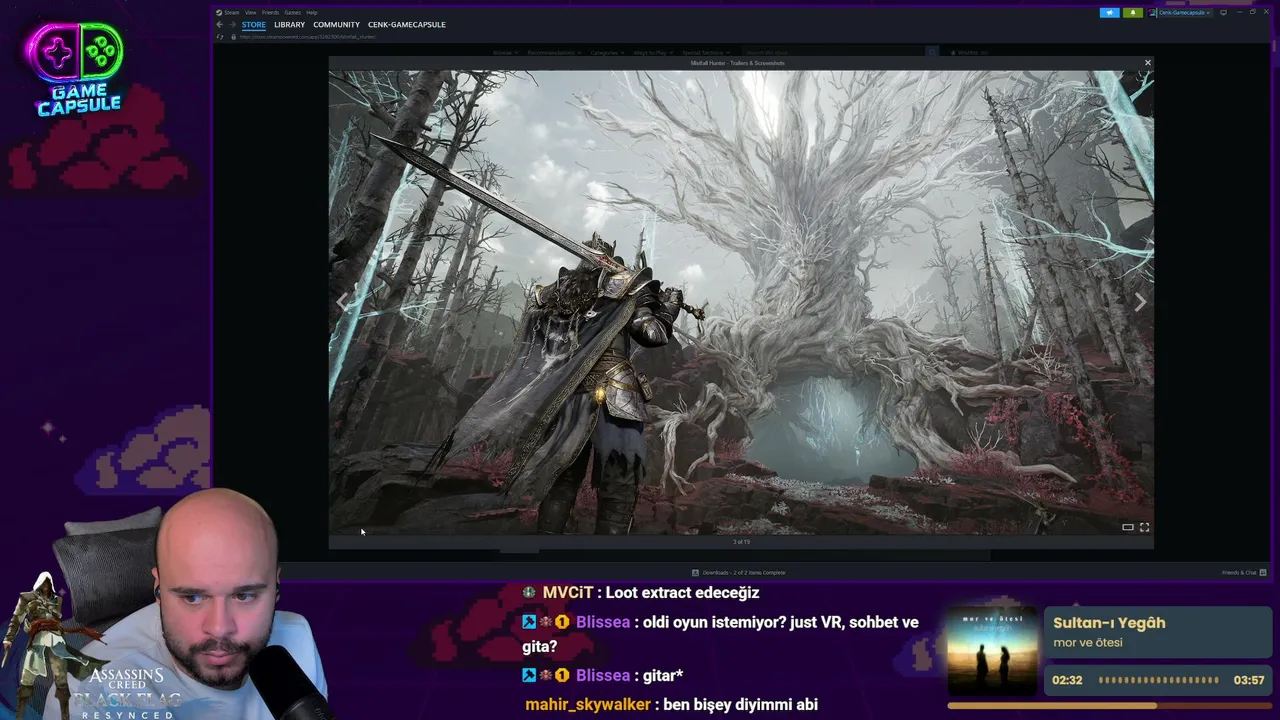
Task: Close the Trailers & Screenshots viewer
Action: coord(1147,63)
